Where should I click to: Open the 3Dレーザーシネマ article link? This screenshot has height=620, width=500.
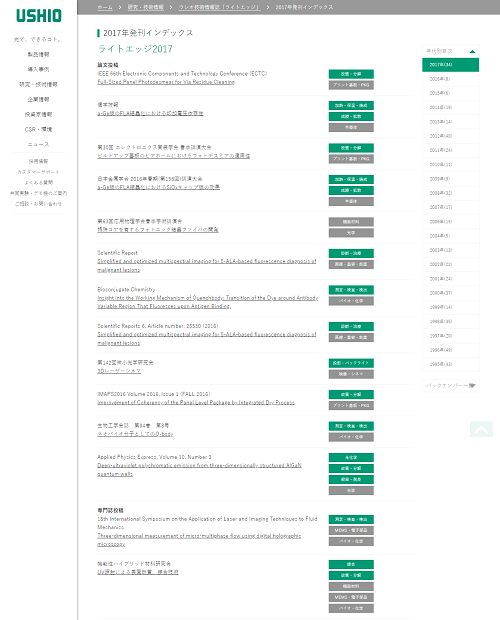[119, 371]
